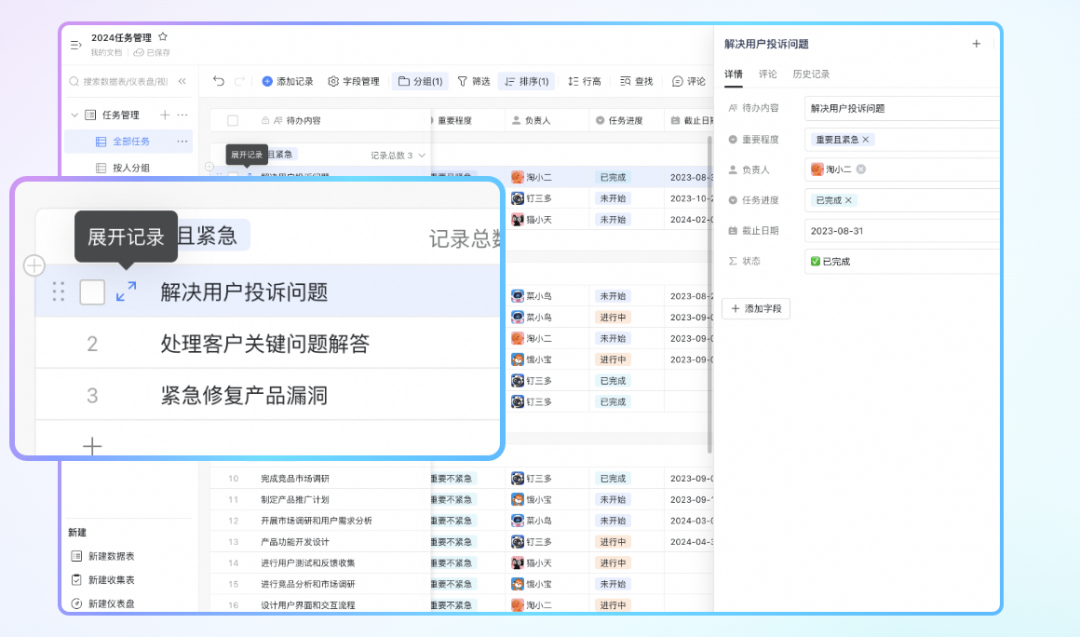Viewport: 1080px width, 637px height.
Task: Open the 历史记录 tab
Action: coord(810,74)
